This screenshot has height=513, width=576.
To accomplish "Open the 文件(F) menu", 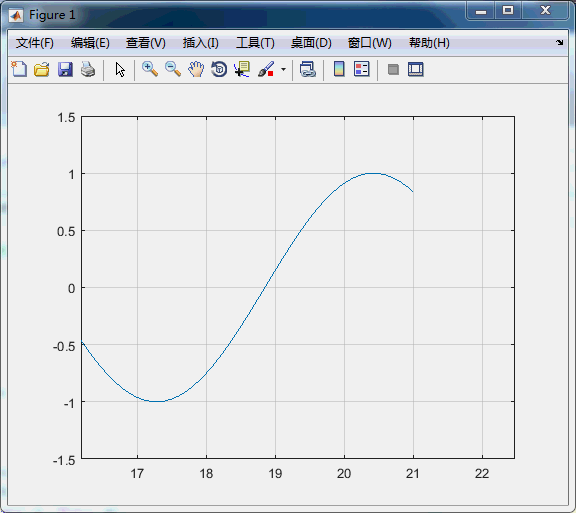I will (35, 43).
